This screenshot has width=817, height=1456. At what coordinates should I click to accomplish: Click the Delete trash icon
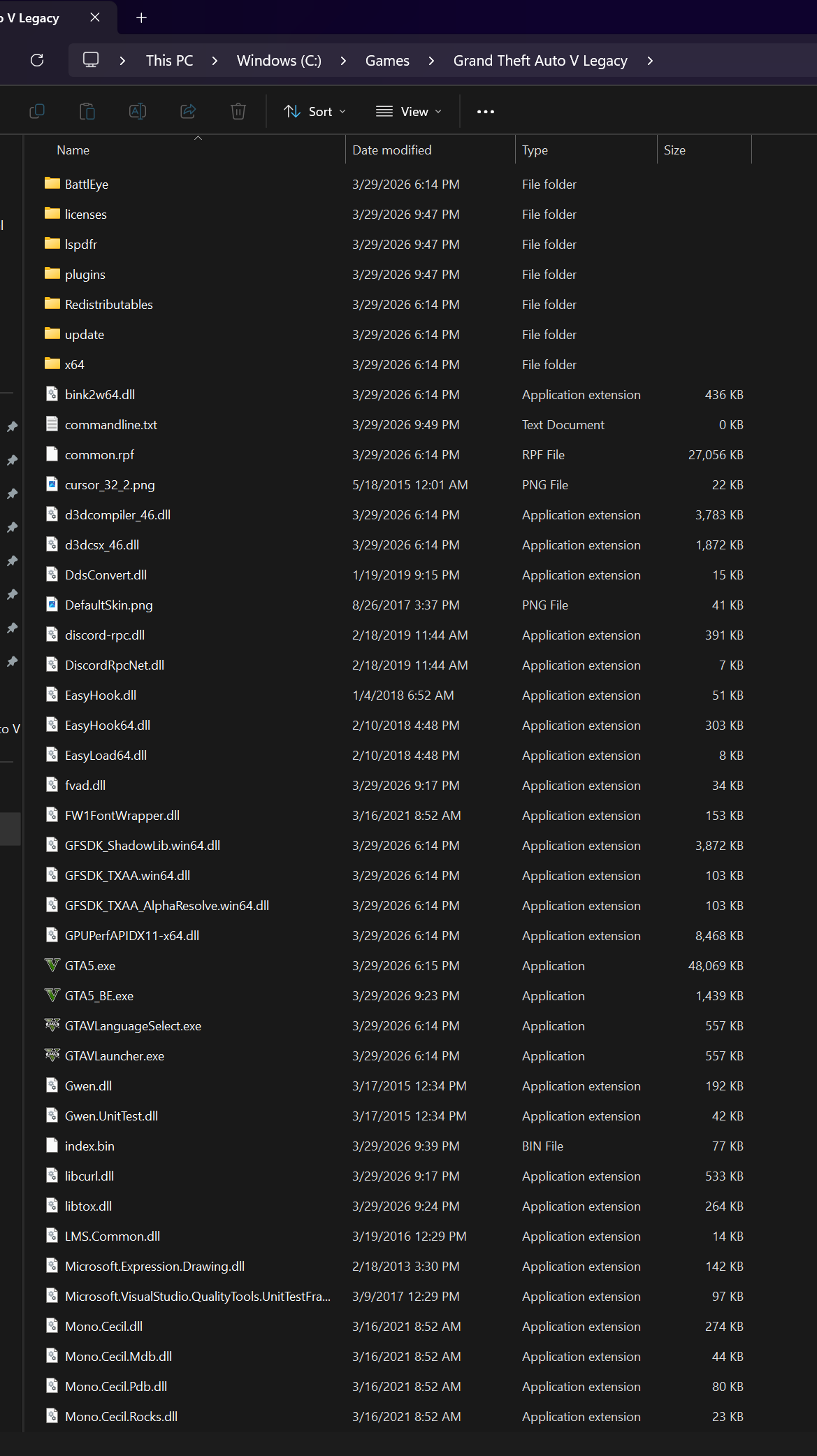pos(238,111)
